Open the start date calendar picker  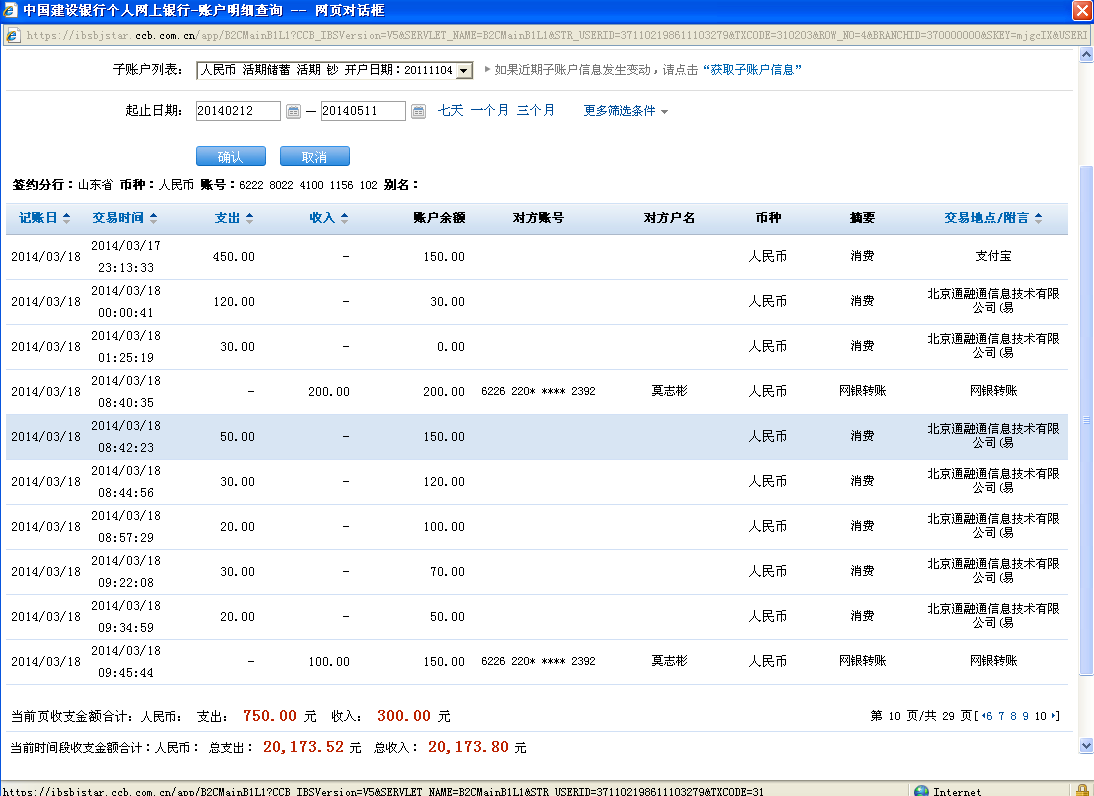click(293, 111)
